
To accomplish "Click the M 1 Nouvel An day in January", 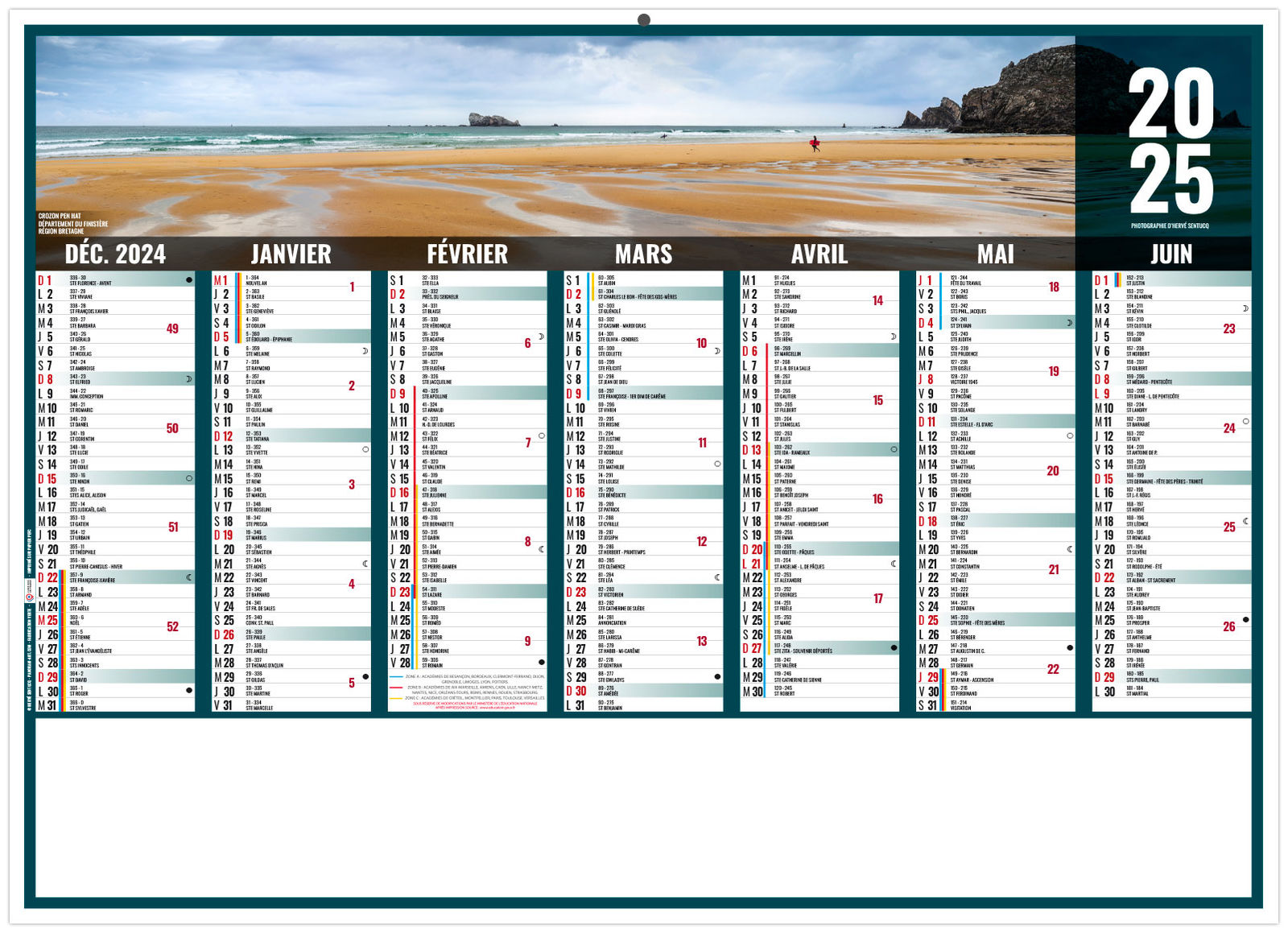I will (x=291, y=279).
